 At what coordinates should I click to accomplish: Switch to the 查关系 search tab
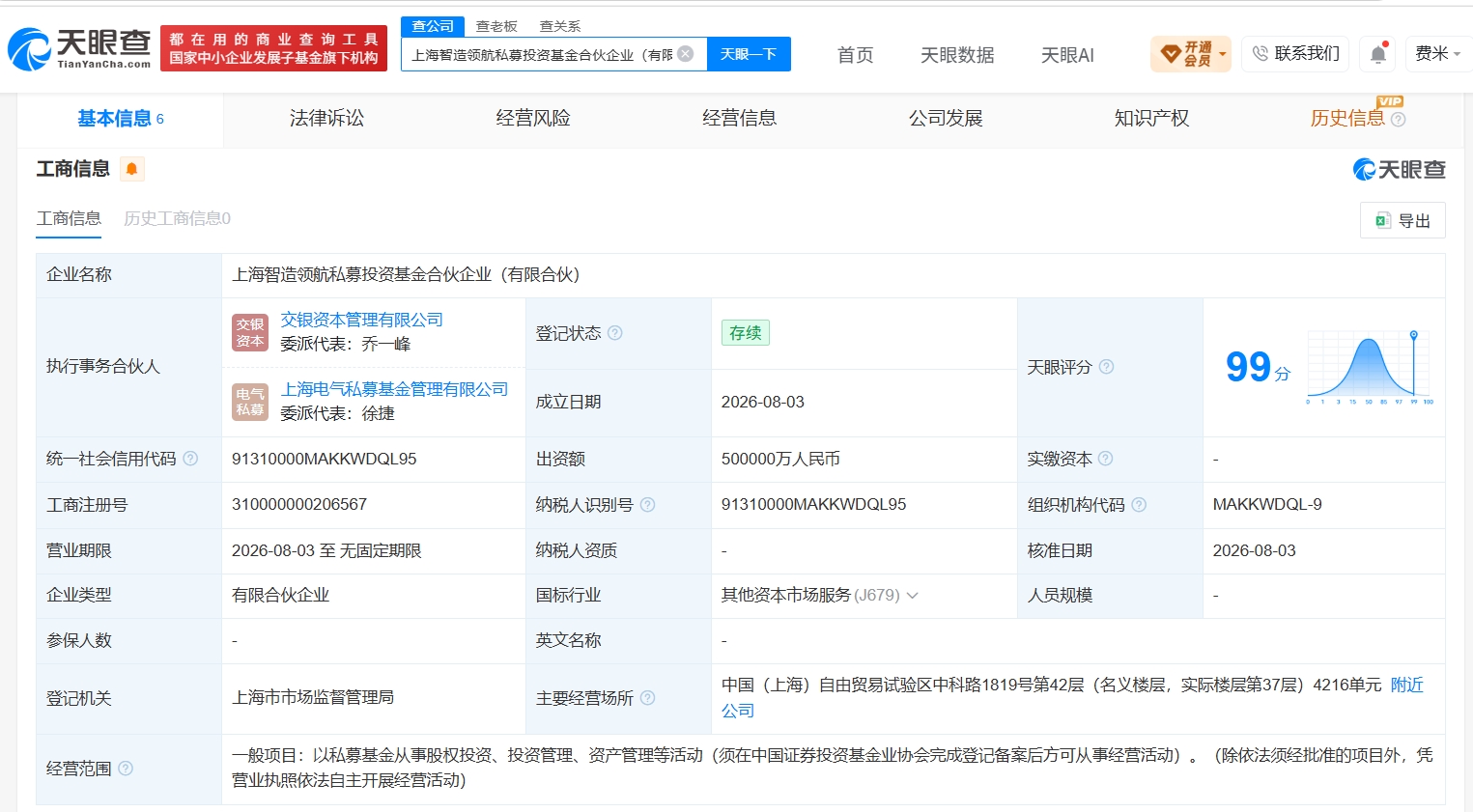[x=560, y=26]
